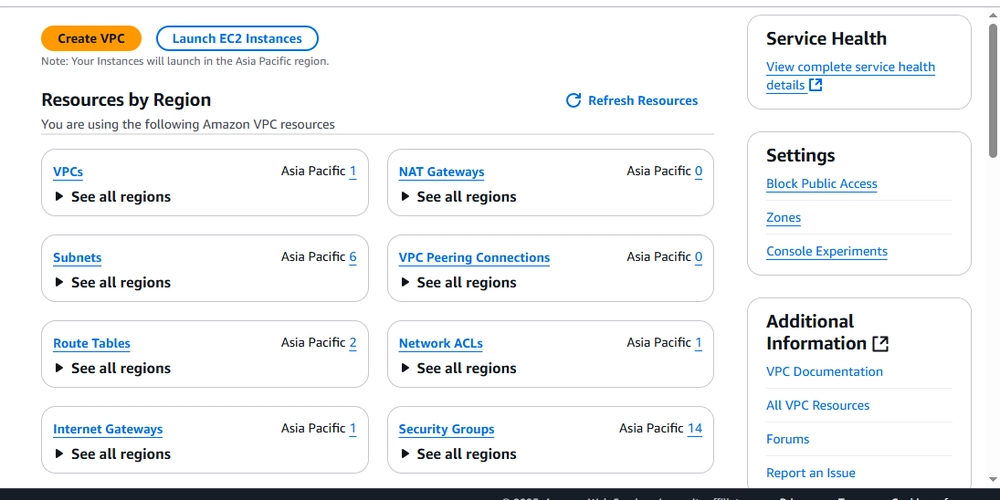Open the Forums link
This screenshot has width=1000, height=500.
[x=788, y=439]
